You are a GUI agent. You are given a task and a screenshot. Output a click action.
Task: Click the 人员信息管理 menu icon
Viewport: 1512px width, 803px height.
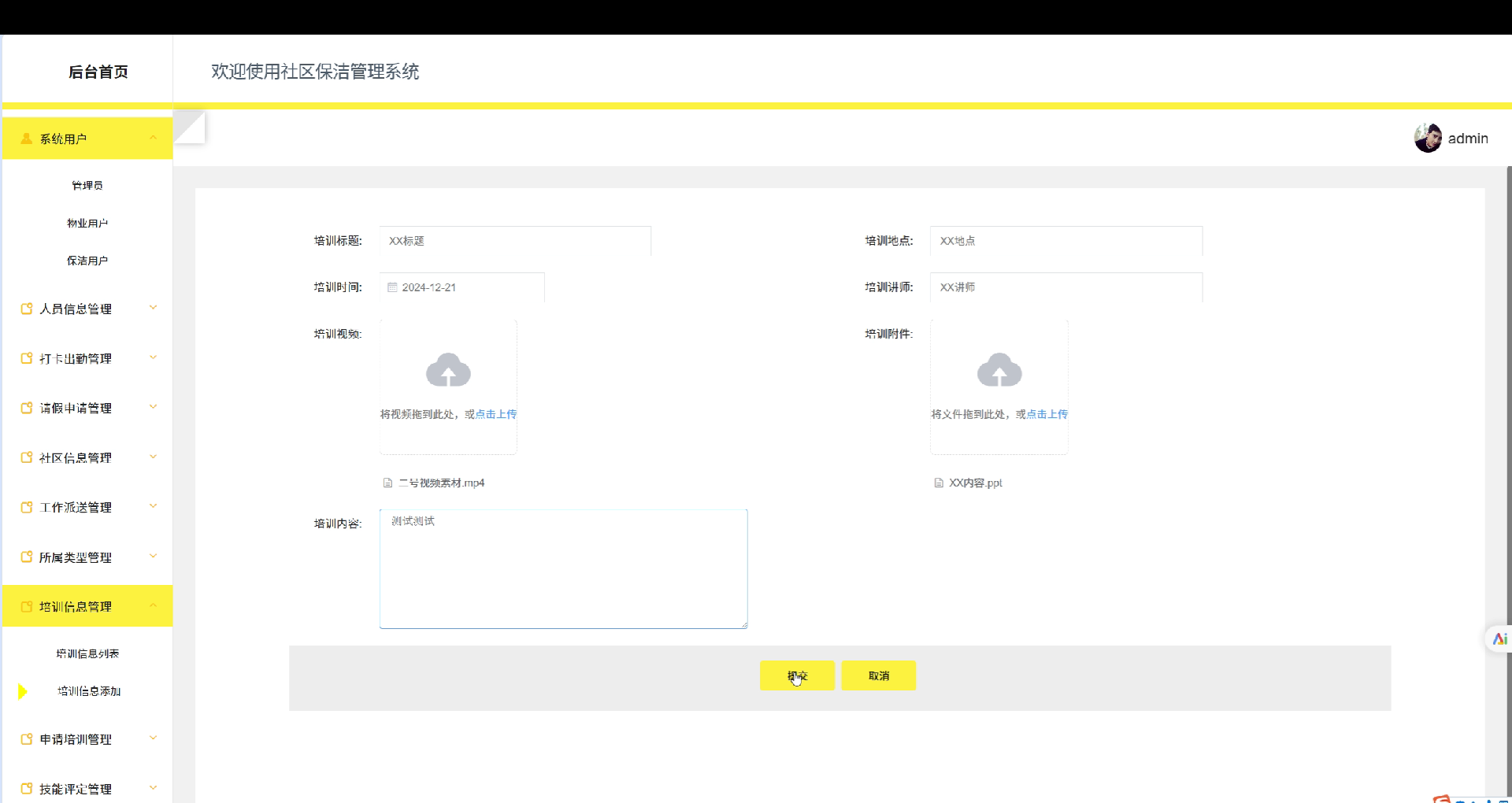click(x=26, y=309)
